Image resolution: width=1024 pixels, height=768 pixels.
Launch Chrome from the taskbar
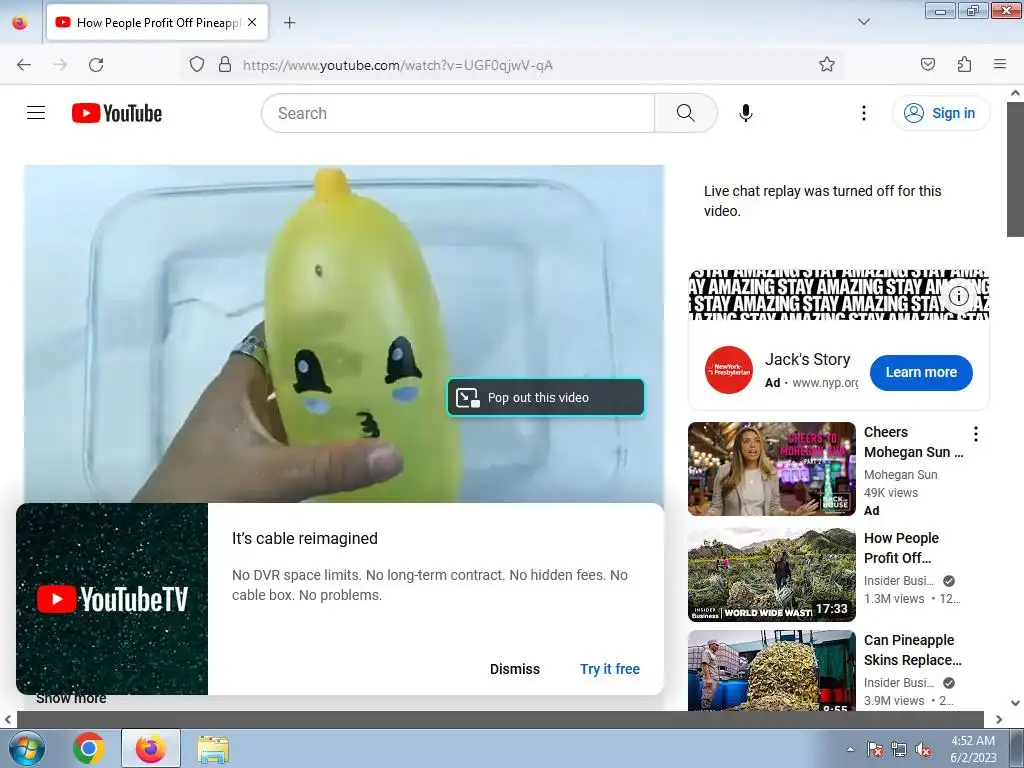(x=89, y=748)
